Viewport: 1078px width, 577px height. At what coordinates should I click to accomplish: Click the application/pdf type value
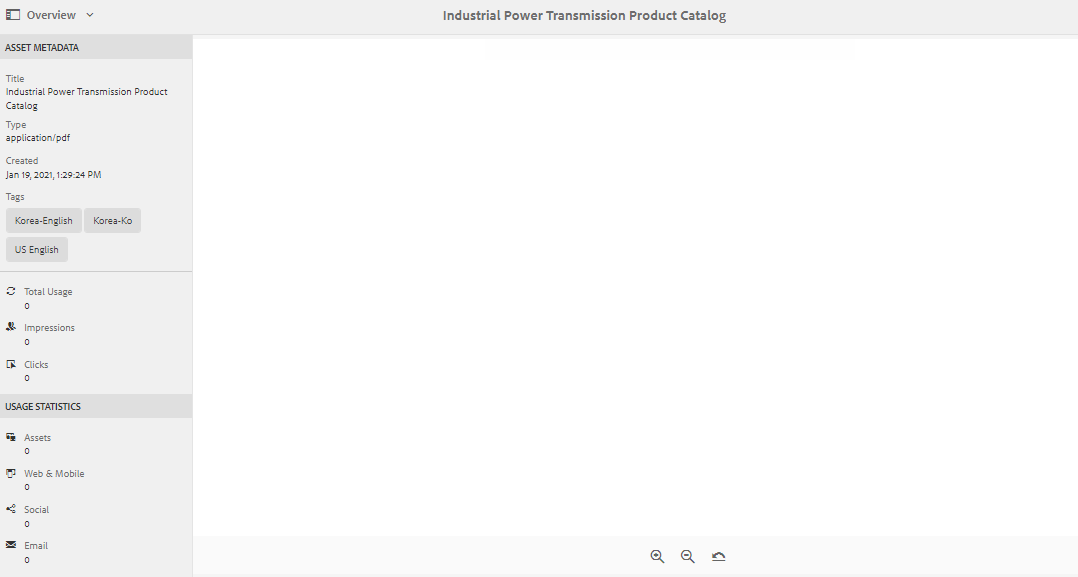point(37,137)
